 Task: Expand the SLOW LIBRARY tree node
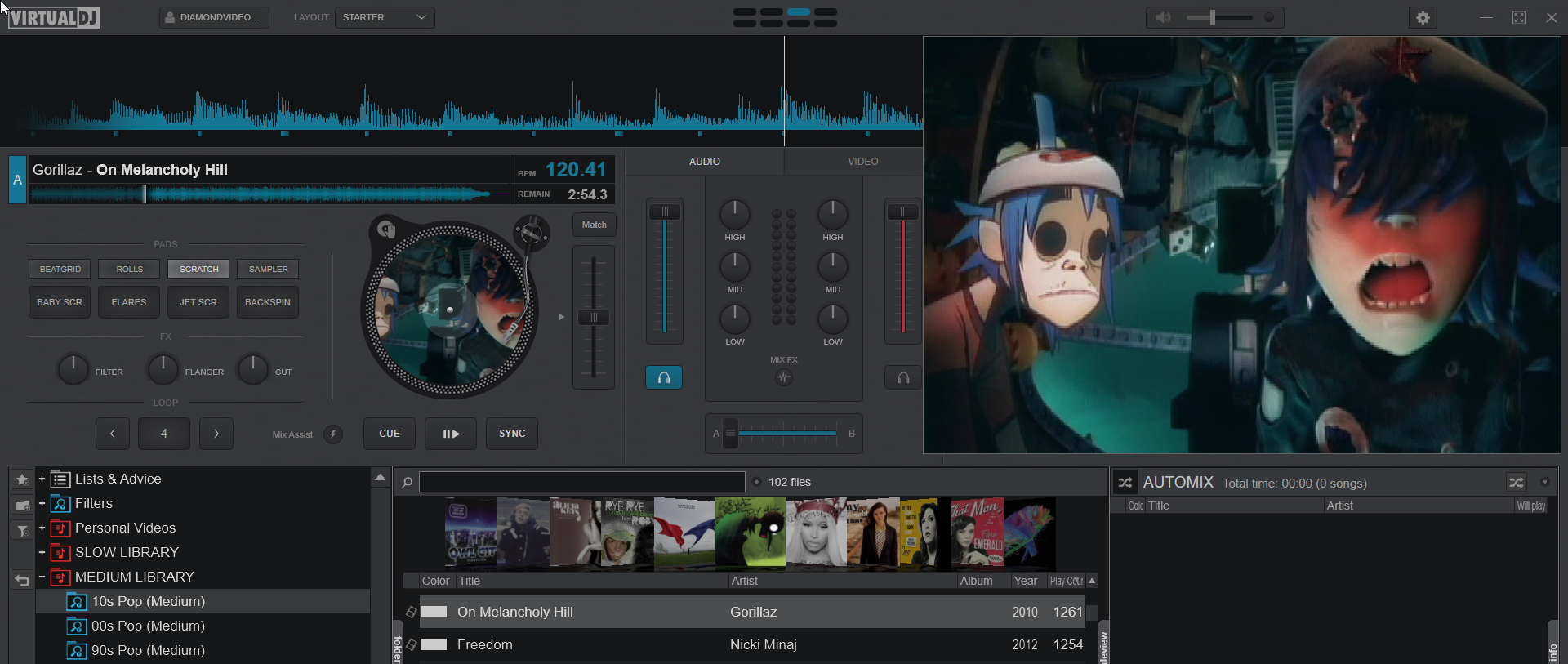[x=42, y=552]
